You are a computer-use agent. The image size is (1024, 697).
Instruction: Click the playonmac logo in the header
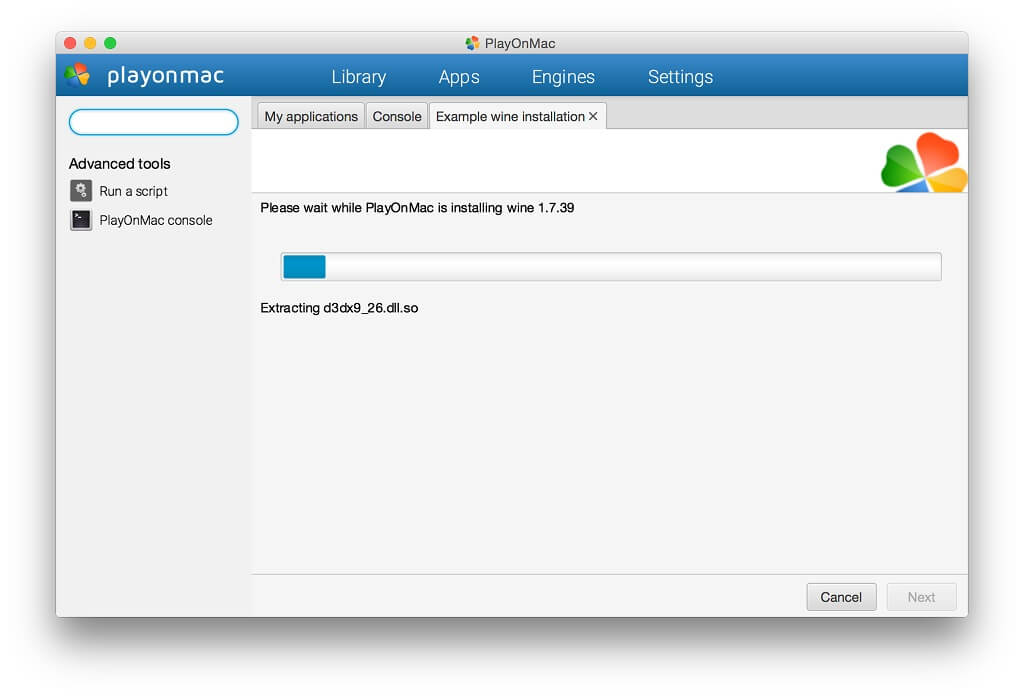point(144,76)
